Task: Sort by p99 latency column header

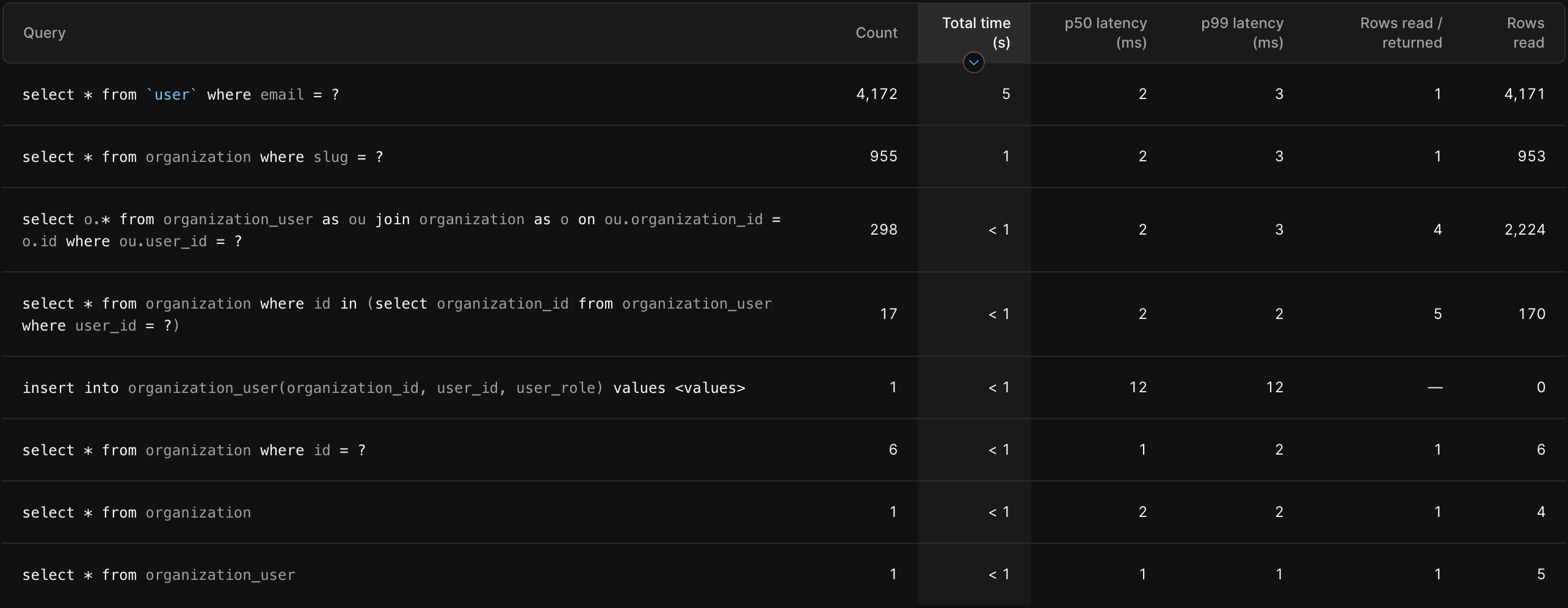Action: [1242, 33]
